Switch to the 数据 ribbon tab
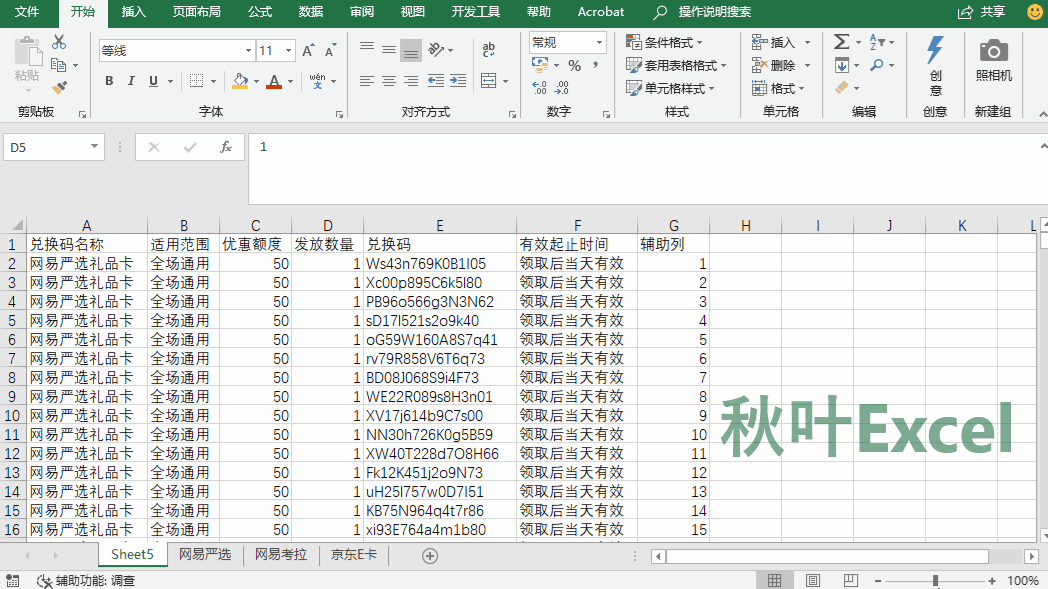The image size is (1048, 589). (x=311, y=12)
